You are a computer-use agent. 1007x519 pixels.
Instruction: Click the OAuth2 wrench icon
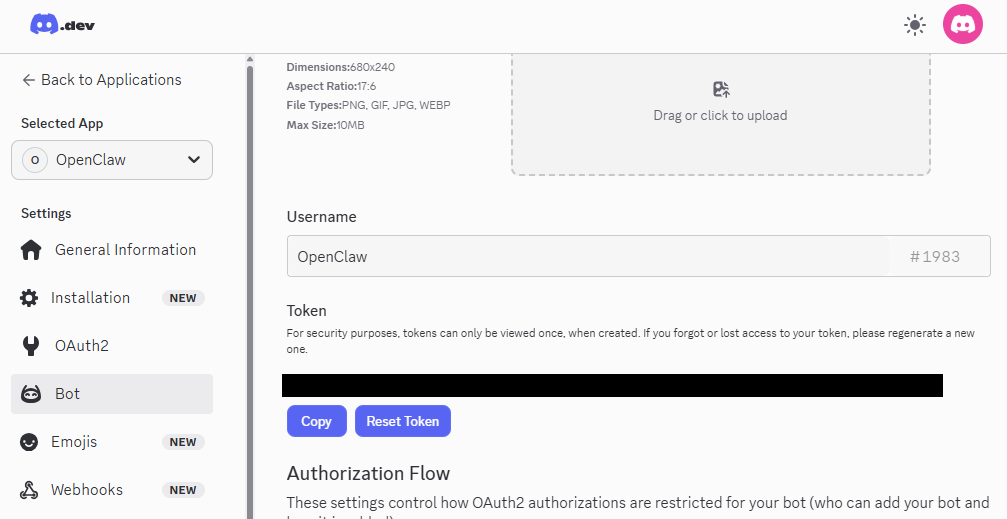(31, 346)
